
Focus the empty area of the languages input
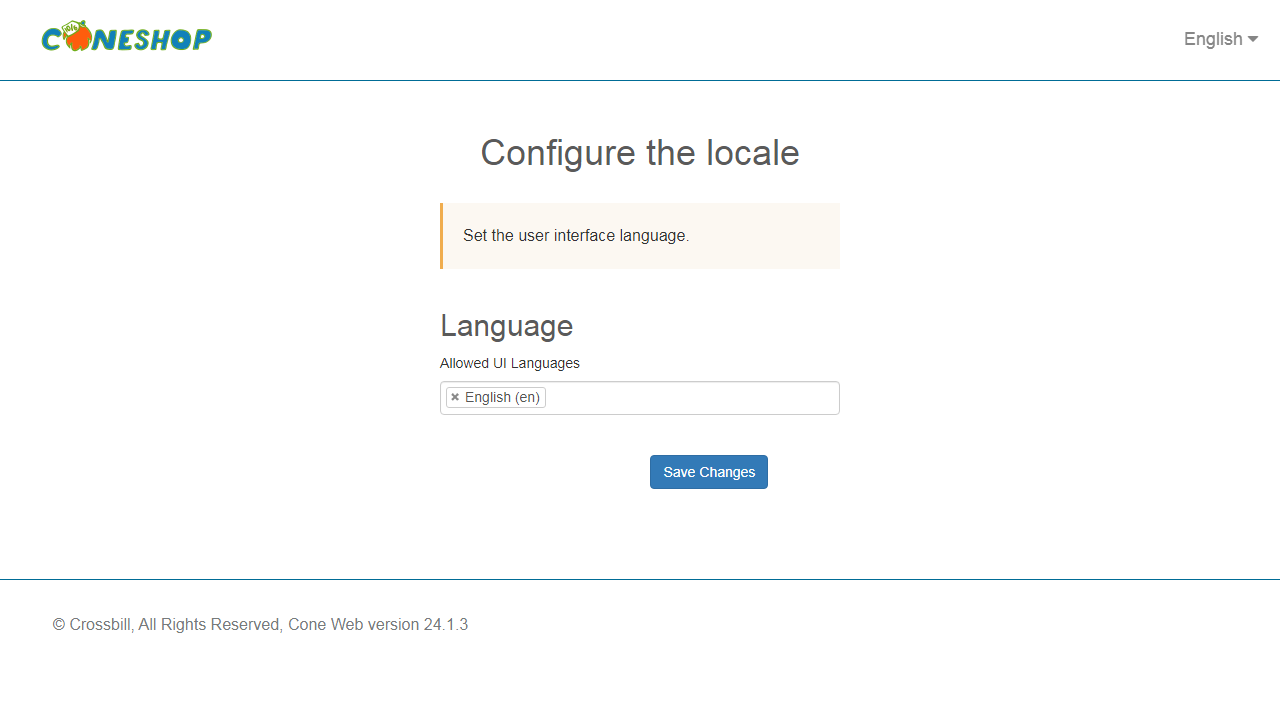click(x=692, y=397)
